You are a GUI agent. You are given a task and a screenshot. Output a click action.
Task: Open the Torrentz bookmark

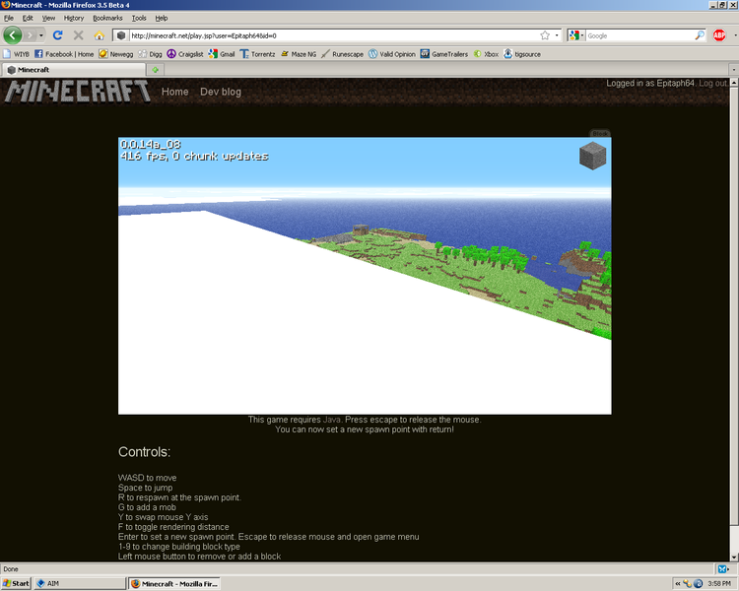coord(258,54)
